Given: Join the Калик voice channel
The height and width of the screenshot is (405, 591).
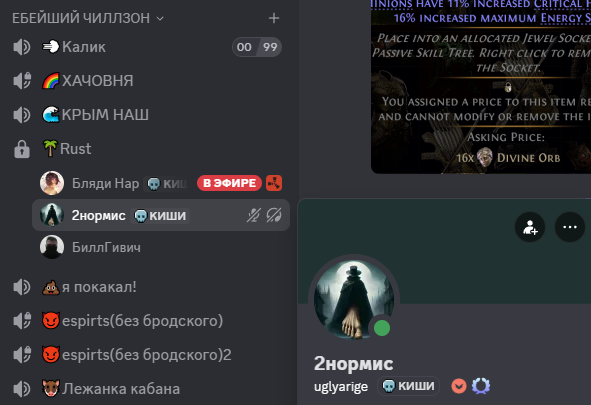Looking at the screenshot, I should pyautogui.click(x=147, y=47).
